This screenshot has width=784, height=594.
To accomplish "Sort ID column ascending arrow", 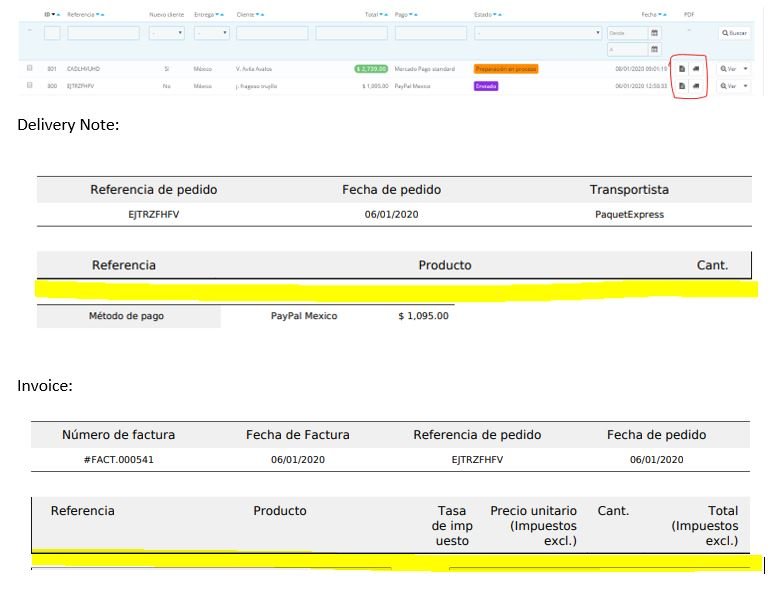I will (58, 14).
